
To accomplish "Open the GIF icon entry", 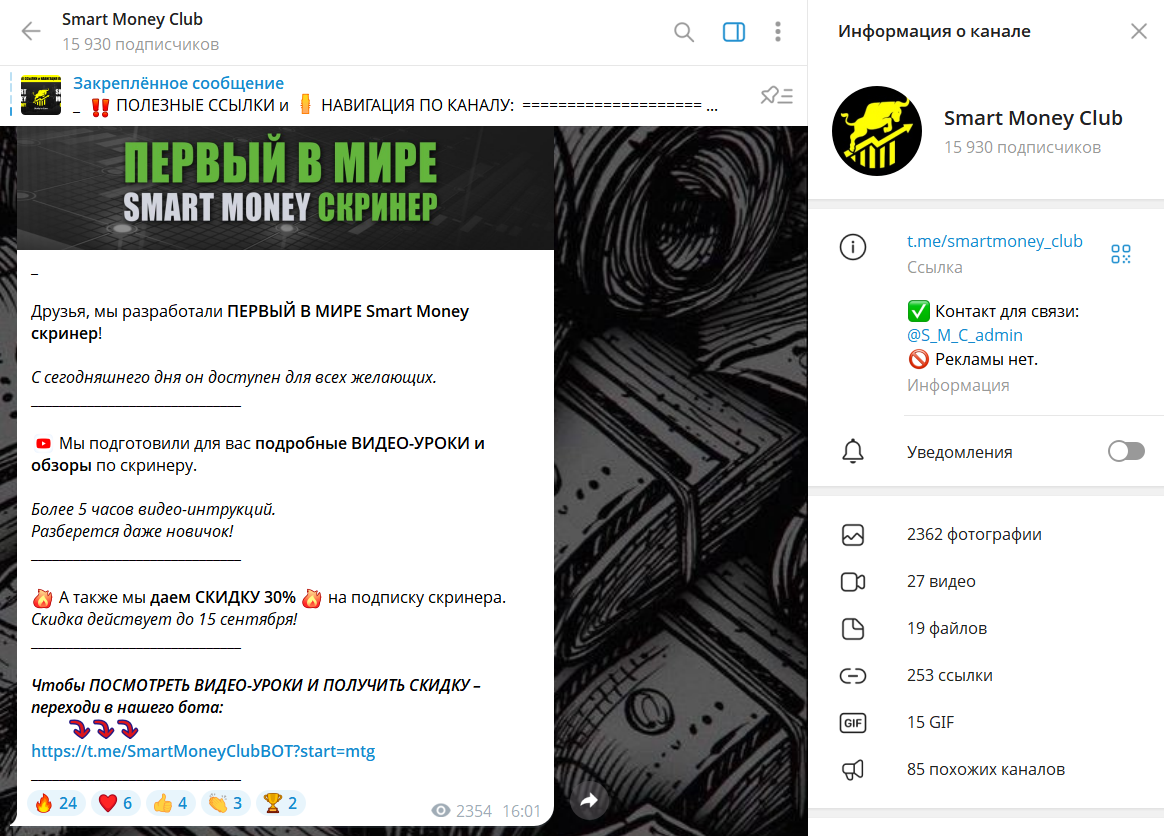I will 852,722.
